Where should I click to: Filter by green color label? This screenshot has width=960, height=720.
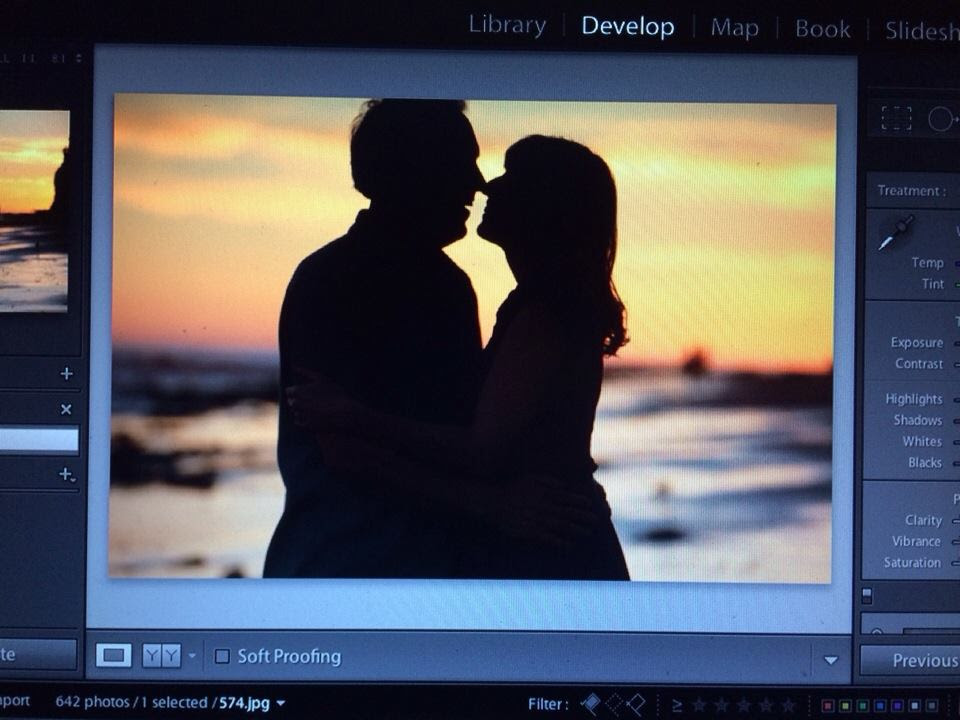862,706
